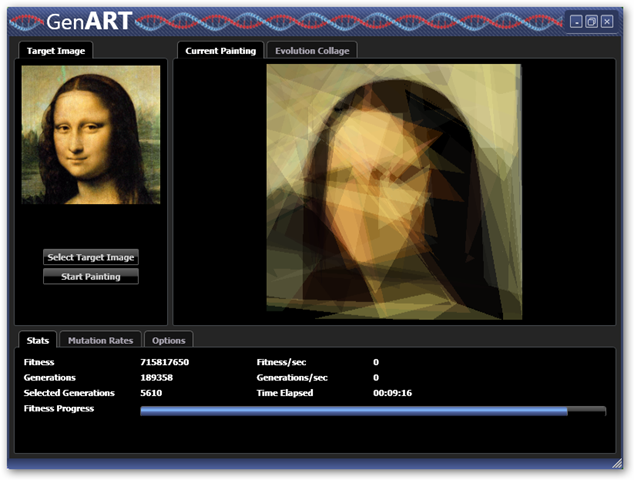634x480 pixels.
Task: Click the Fitness value 715817650
Action: [x=165, y=362]
